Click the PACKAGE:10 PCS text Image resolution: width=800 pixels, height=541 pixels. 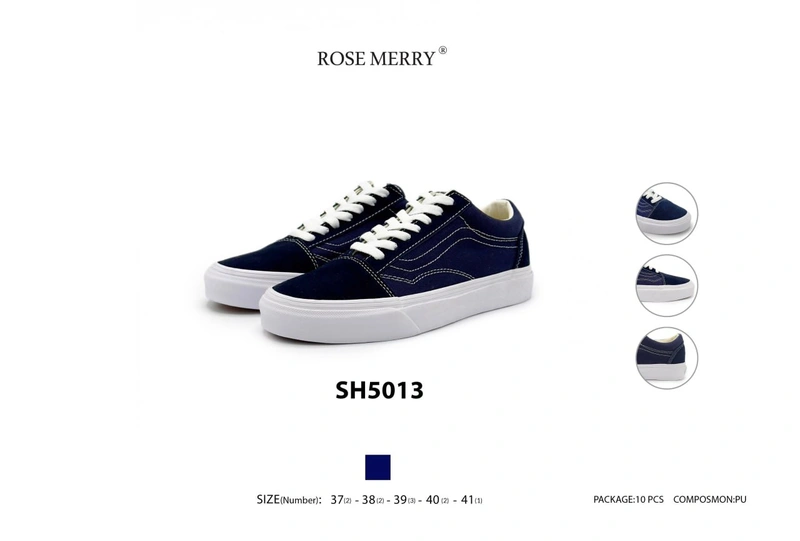point(628,499)
